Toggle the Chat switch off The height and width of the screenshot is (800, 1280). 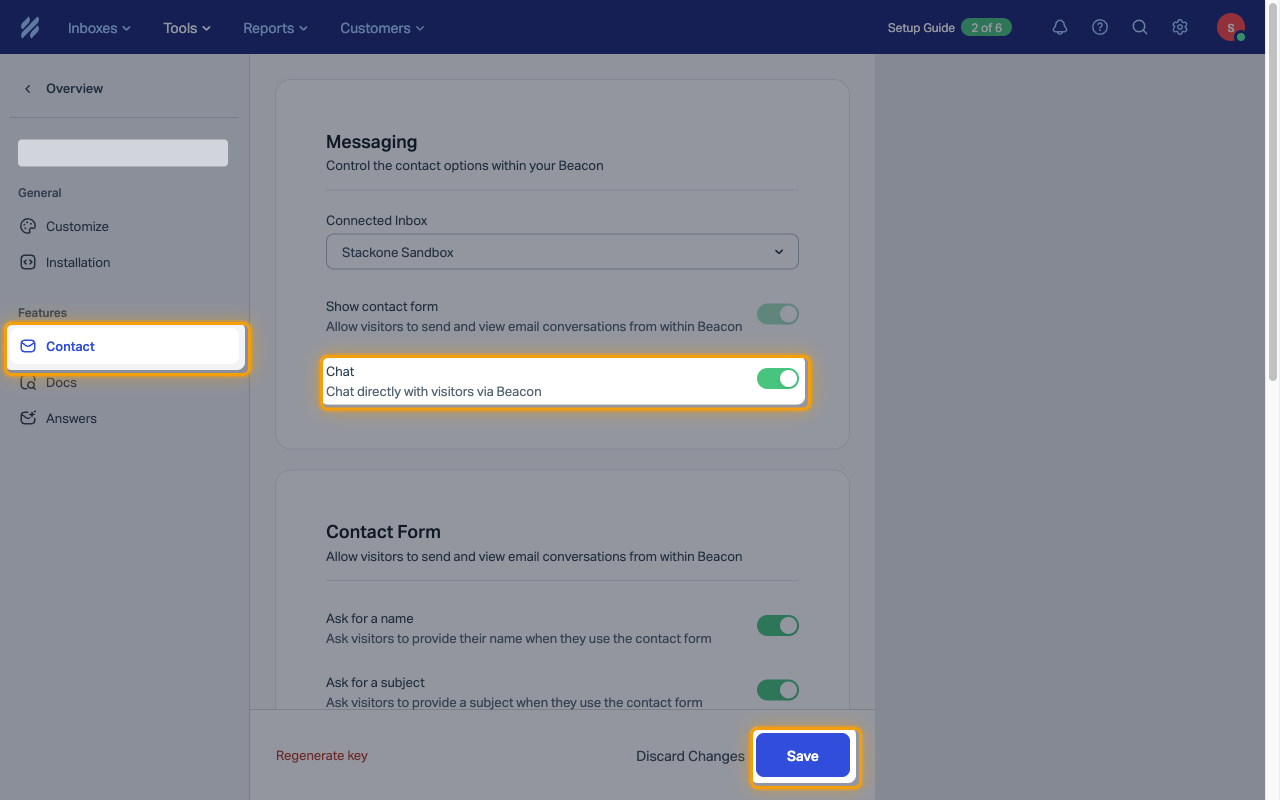pos(778,378)
